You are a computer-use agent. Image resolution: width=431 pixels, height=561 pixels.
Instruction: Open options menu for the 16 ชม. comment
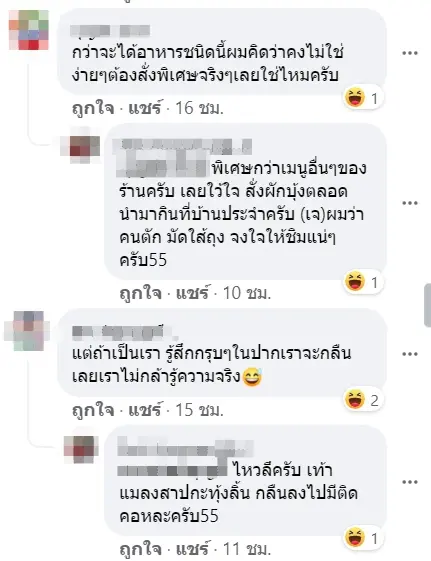pyautogui.click(x=410, y=53)
